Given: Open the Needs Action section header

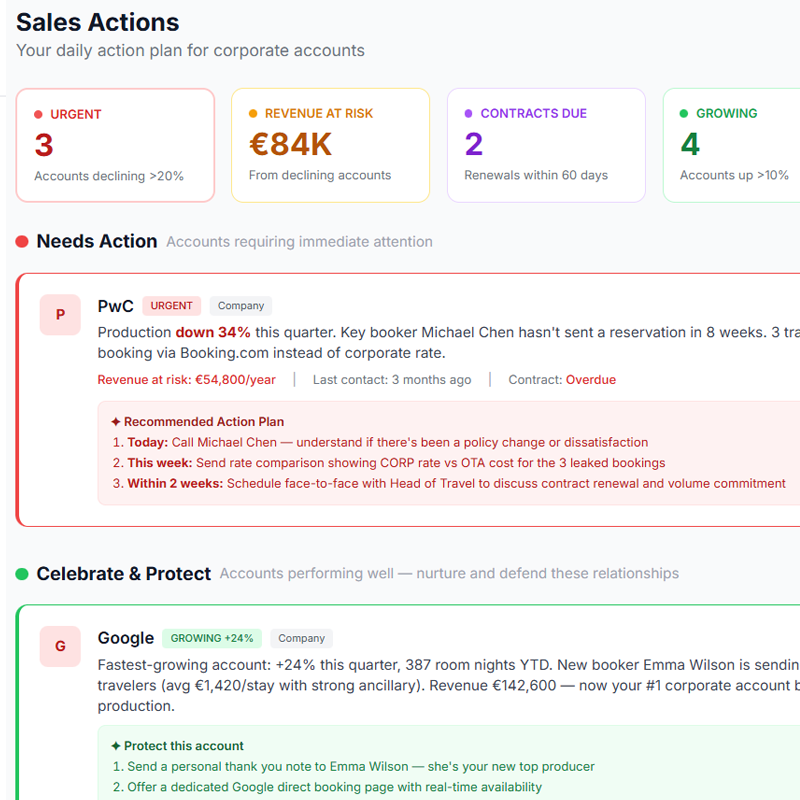Looking at the screenshot, I should tap(97, 240).
